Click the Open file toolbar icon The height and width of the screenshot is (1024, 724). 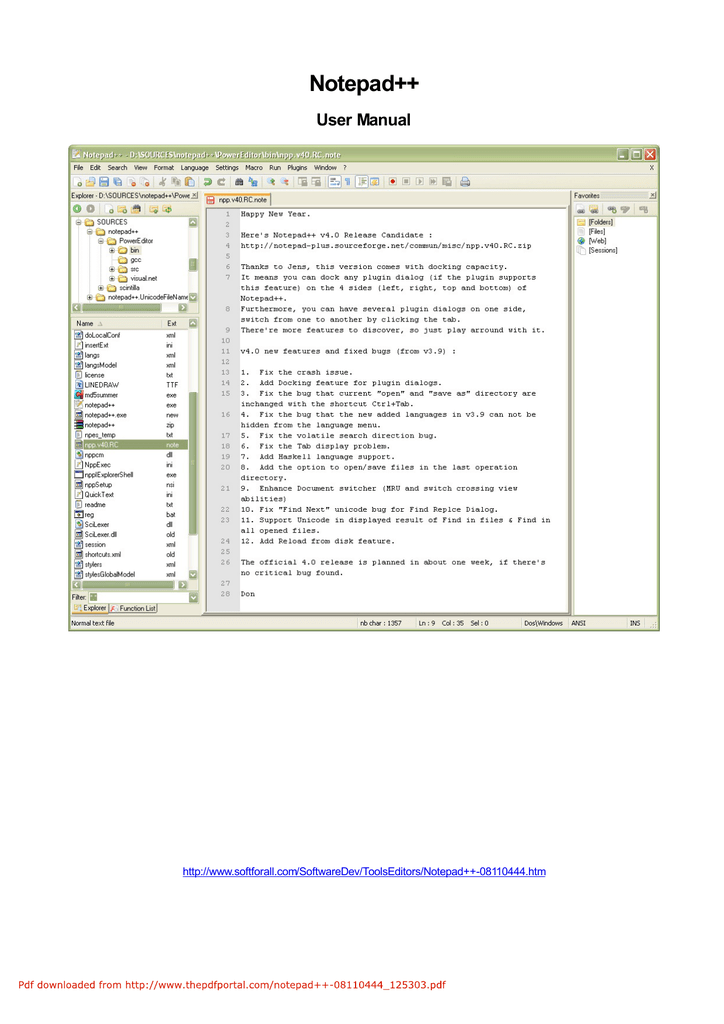click(91, 182)
